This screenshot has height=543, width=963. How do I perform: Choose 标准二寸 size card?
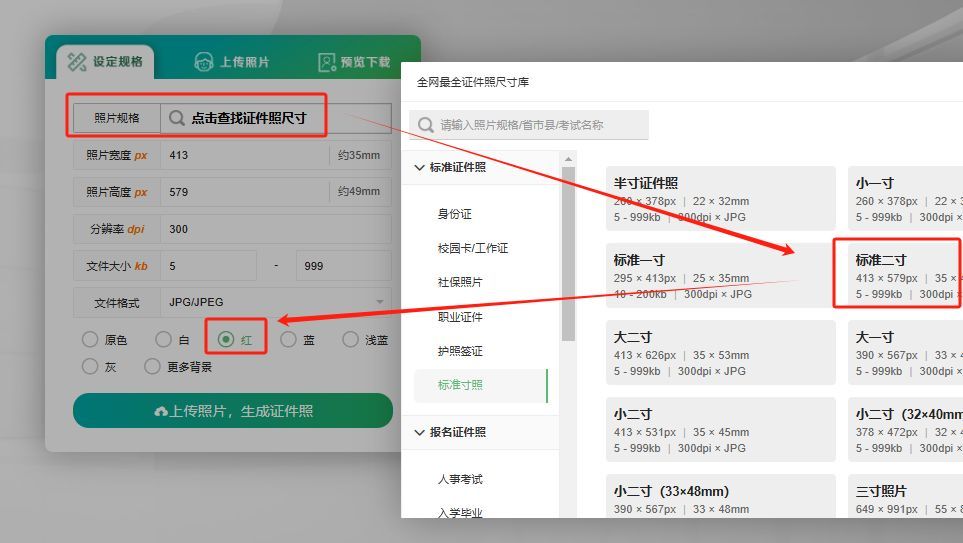[x=905, y=275]
